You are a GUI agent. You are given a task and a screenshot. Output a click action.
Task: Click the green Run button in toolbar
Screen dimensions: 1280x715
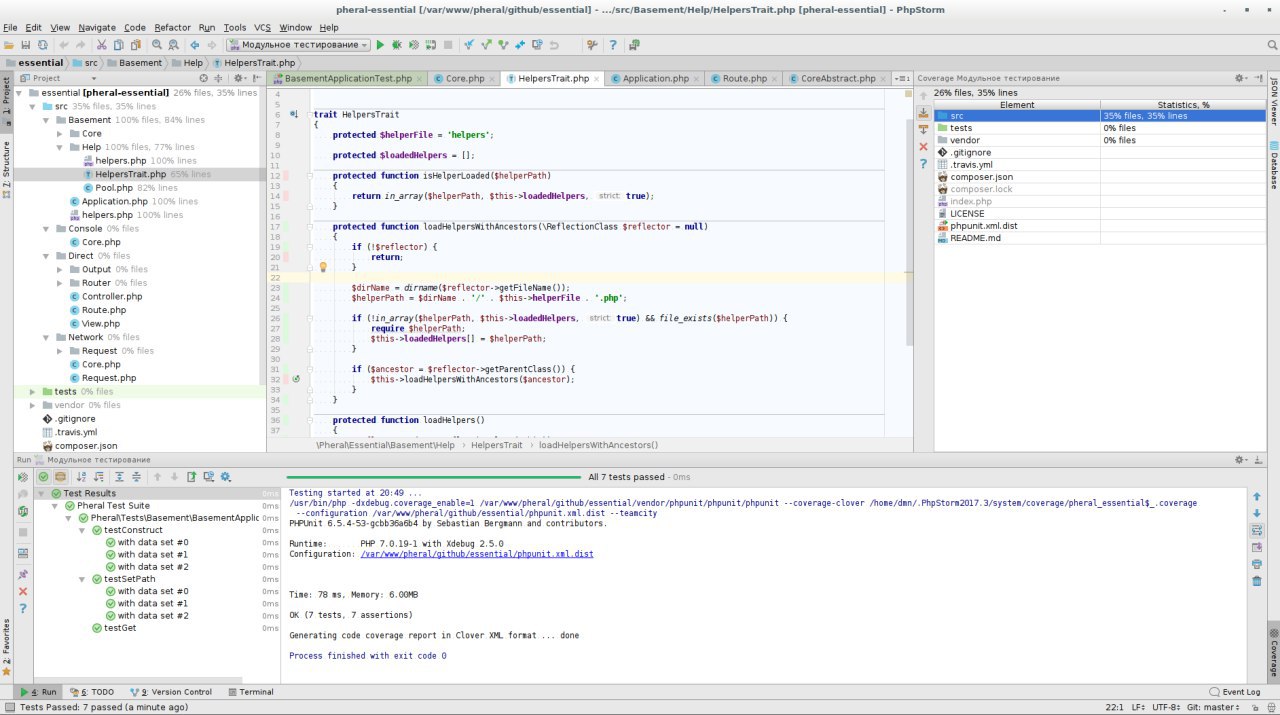point(381,45)
